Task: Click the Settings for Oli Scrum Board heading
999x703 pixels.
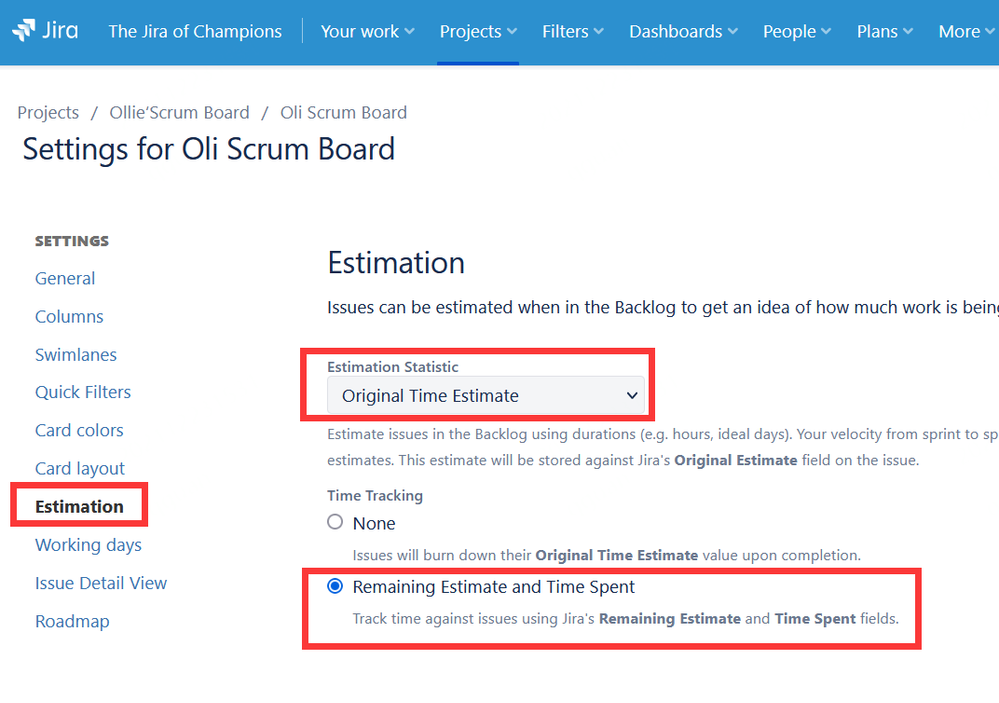Action: point(209,149)
